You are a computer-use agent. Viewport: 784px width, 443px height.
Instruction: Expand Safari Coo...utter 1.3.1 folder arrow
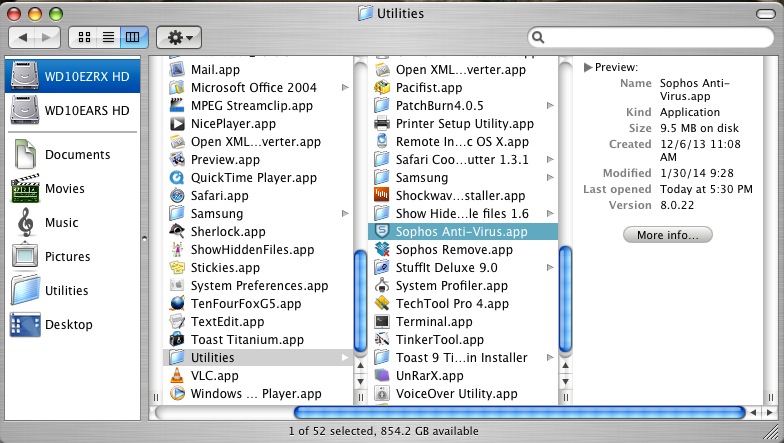coord(550,160)
